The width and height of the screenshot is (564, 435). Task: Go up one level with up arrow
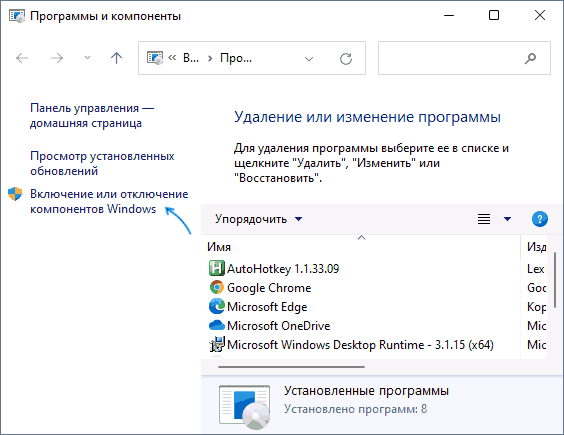116,58
